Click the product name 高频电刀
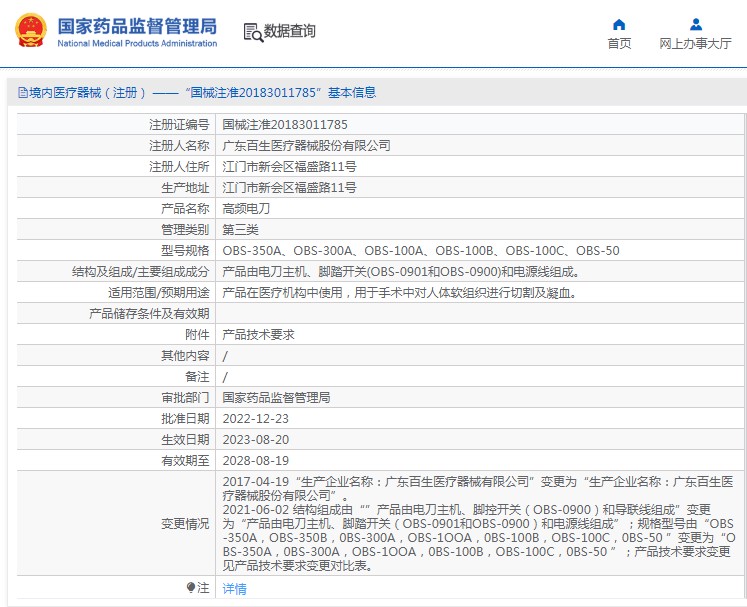747x607 pixels. (246, 209)
